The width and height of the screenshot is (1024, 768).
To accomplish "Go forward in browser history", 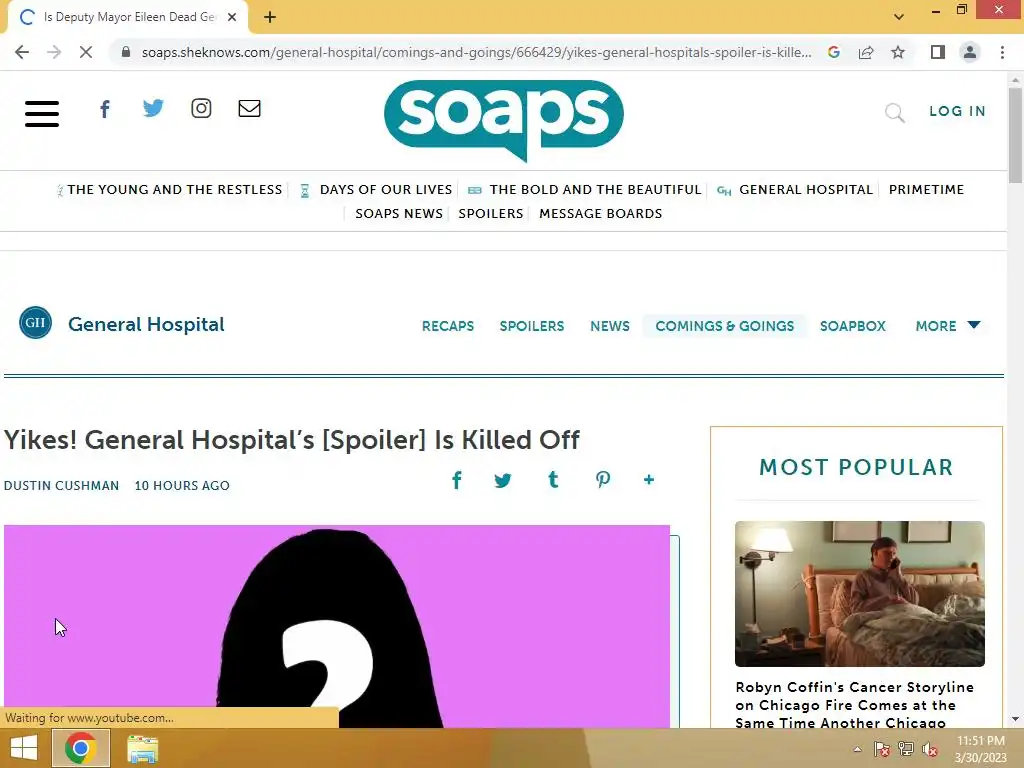I will tap(54, 52).
